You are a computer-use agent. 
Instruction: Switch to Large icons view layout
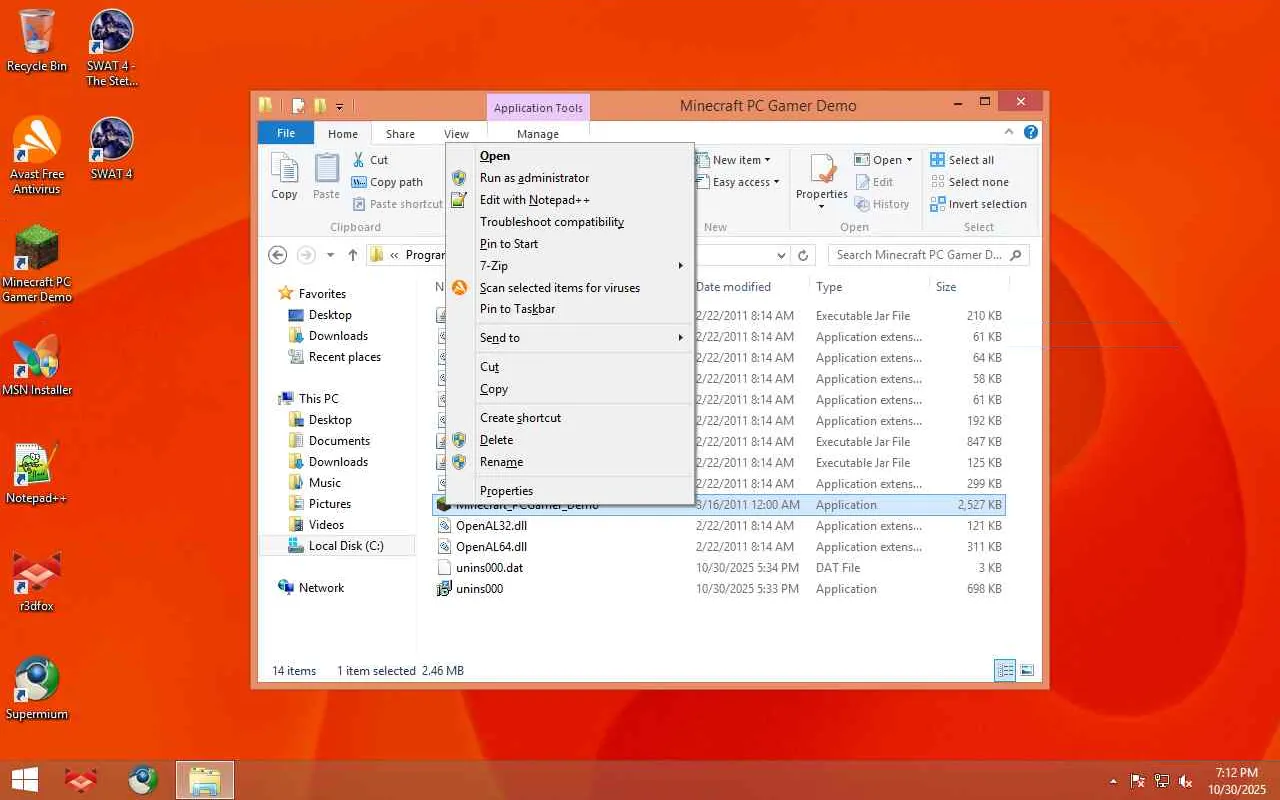coord(1027,670)
